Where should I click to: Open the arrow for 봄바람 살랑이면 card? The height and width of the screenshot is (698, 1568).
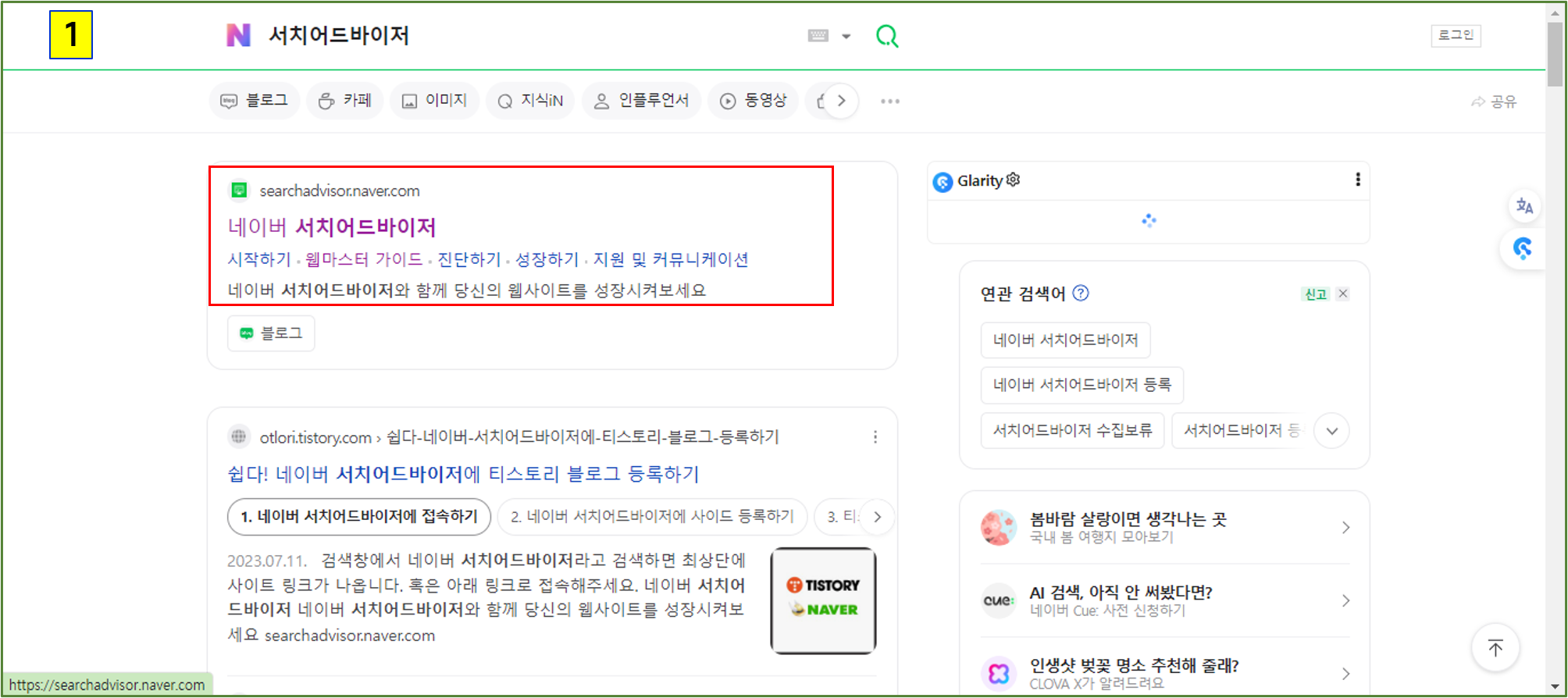click(x=1345, y=527)
